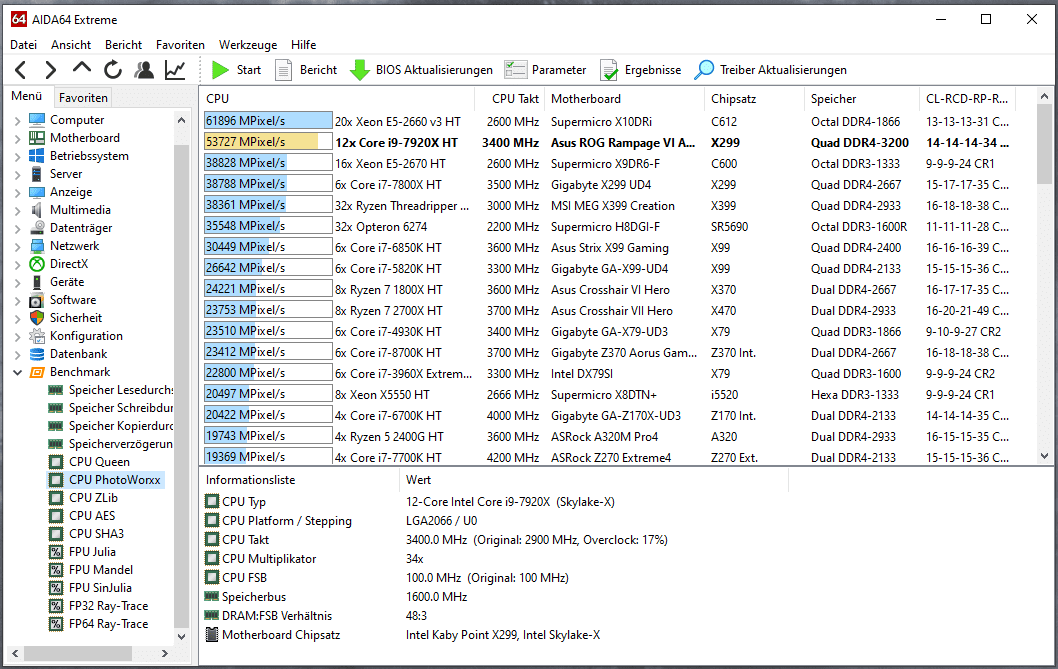The height and width of the screenshot is (669, 1058).
Task: Switch to the Menü tab
Action: [x=26, y=96]
